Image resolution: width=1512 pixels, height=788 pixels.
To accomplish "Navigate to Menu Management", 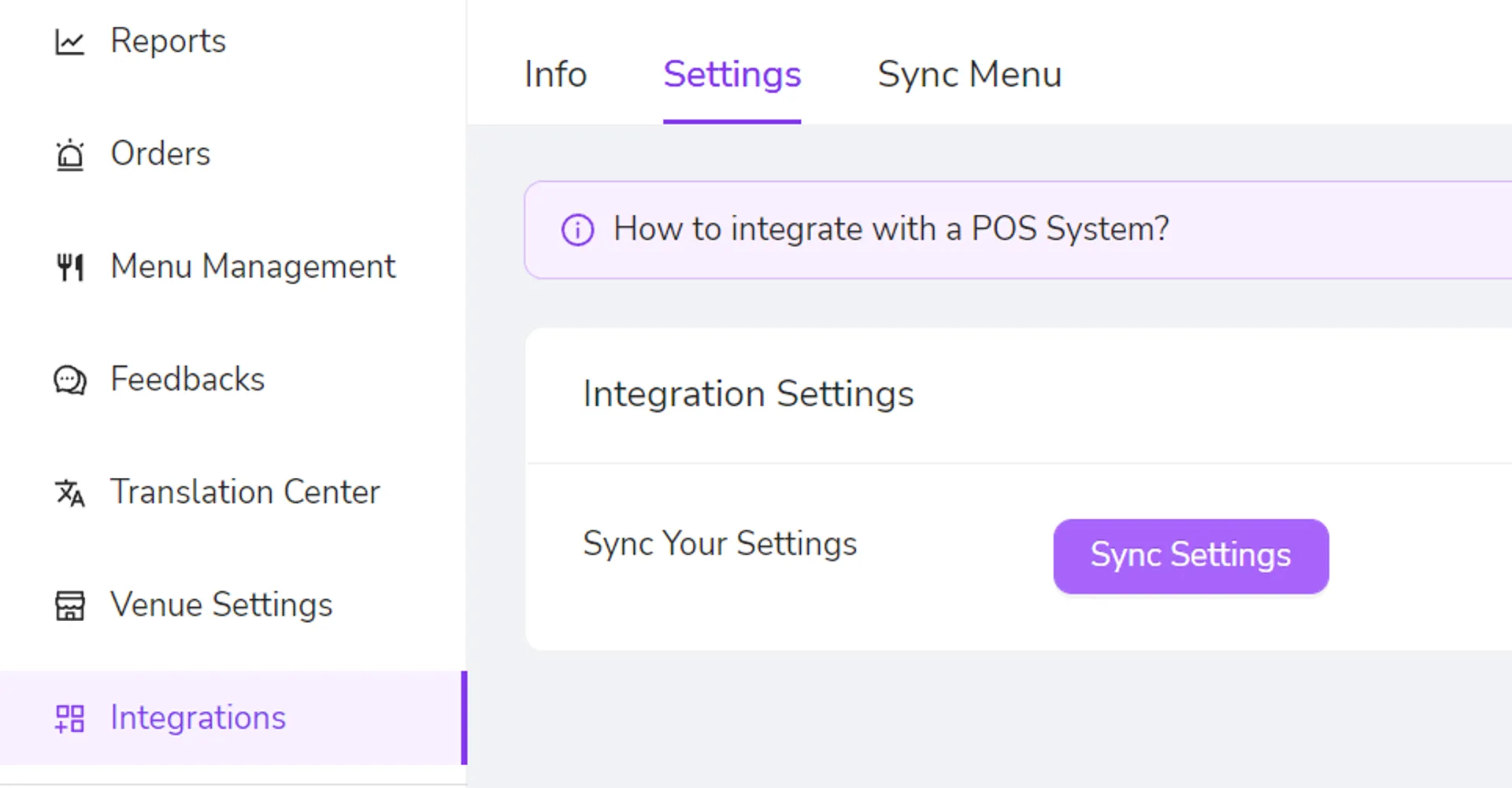I will click(253, 267).
